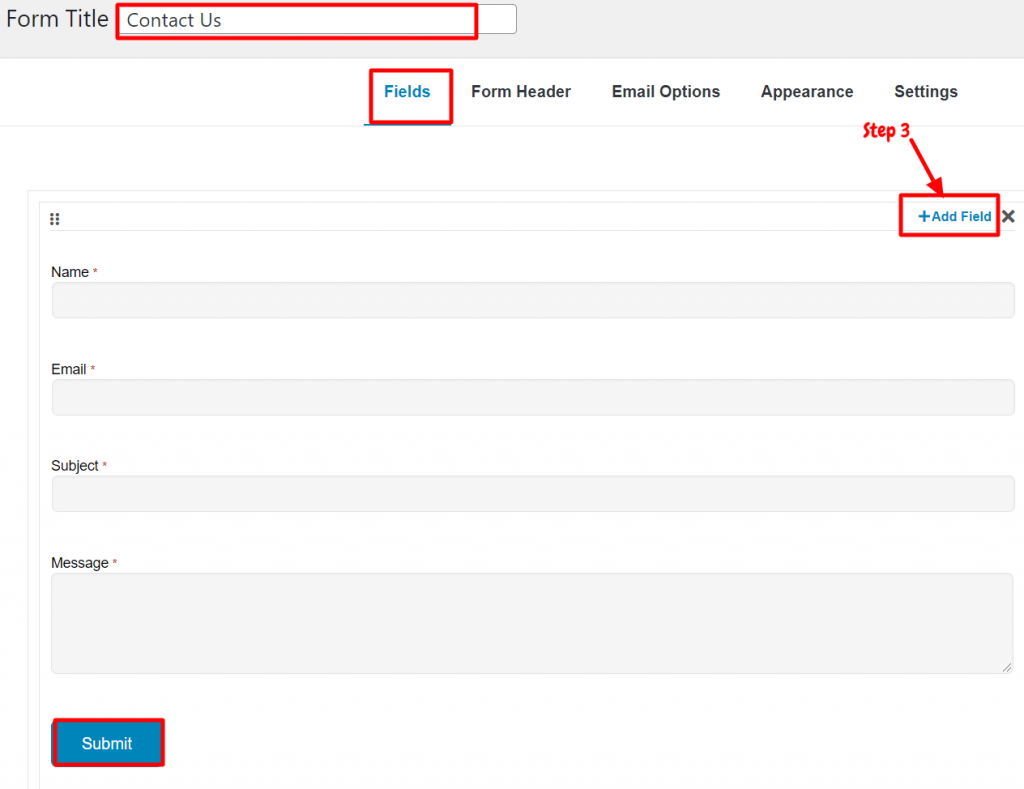Select the Subject input field
The height and width of the screenshot is (789, 1024).
[533, 494]
